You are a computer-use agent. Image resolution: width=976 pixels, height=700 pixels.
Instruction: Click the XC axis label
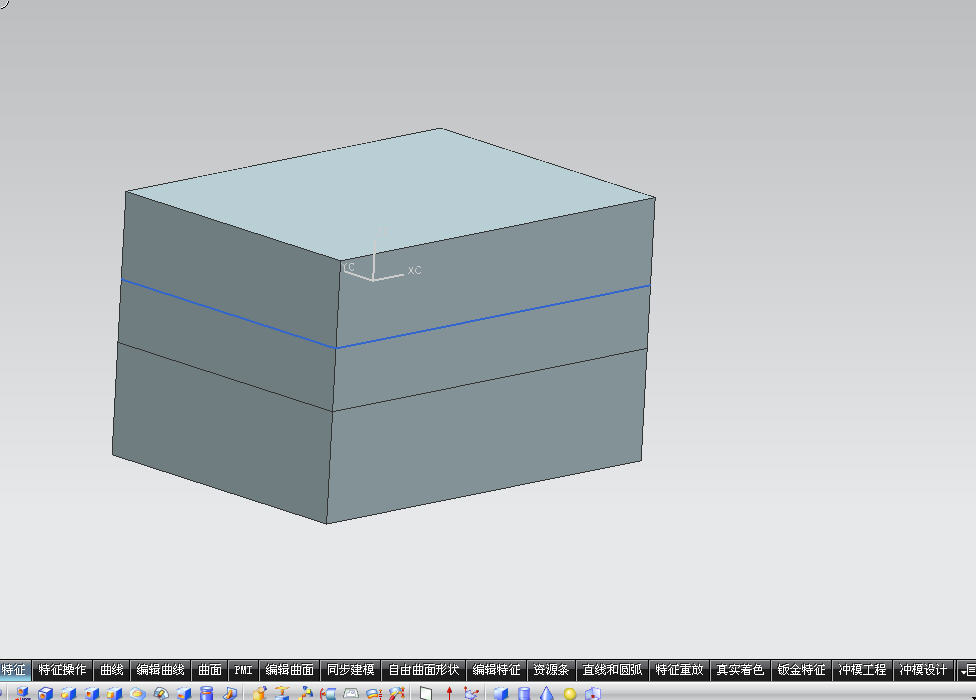click(415, 270)
